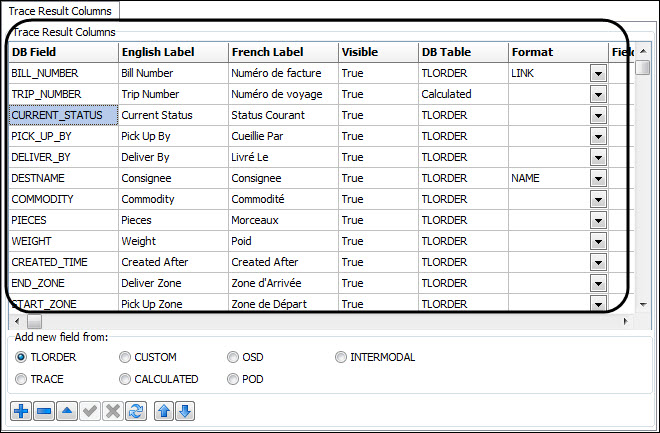
Task: Move the selected field up with the up-arrow icon
Action: (x=165, y=411)
